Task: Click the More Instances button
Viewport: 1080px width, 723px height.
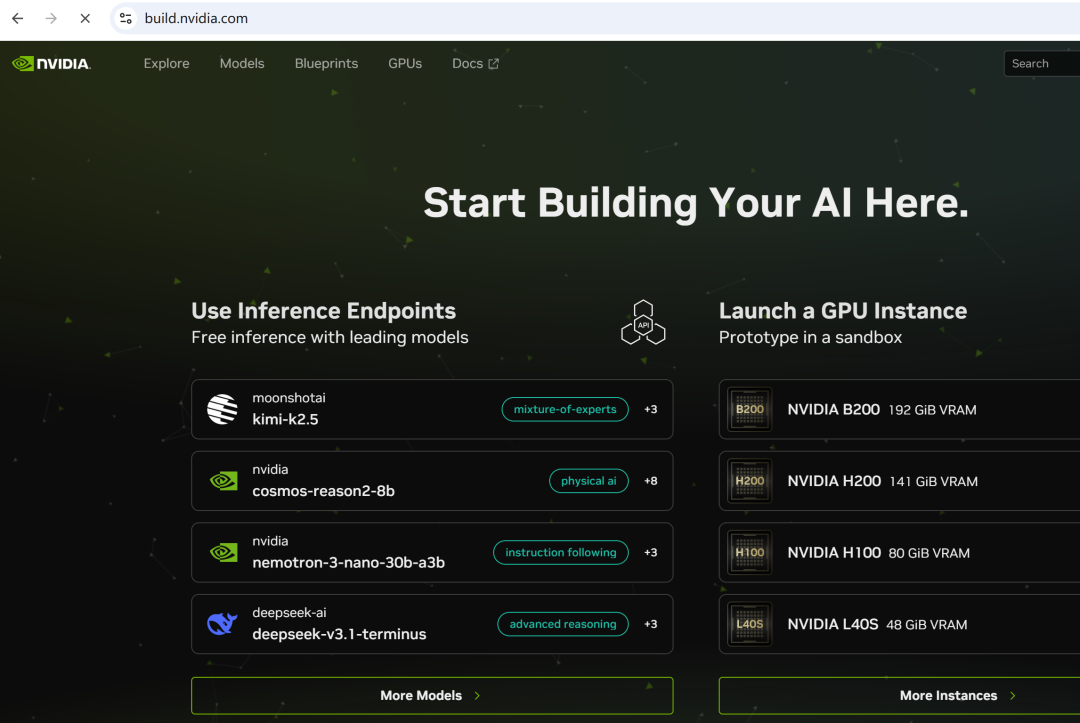Action: tap(900, 695)
